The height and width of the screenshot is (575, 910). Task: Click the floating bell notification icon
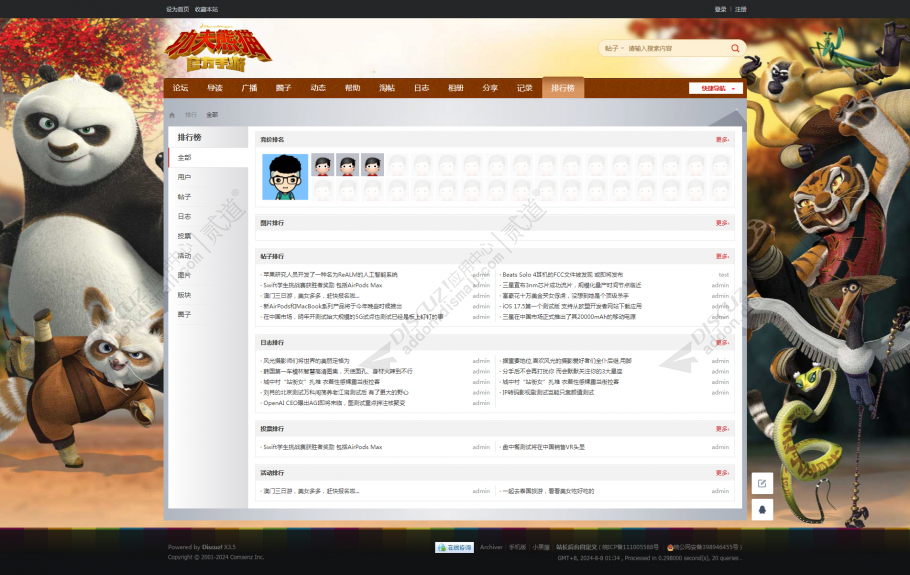pos(762,509)
